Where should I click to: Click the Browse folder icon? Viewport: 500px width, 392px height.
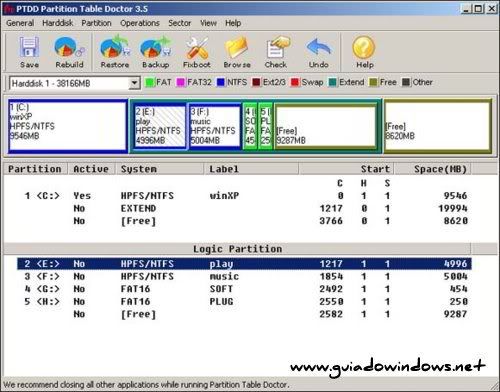point(237,47)
